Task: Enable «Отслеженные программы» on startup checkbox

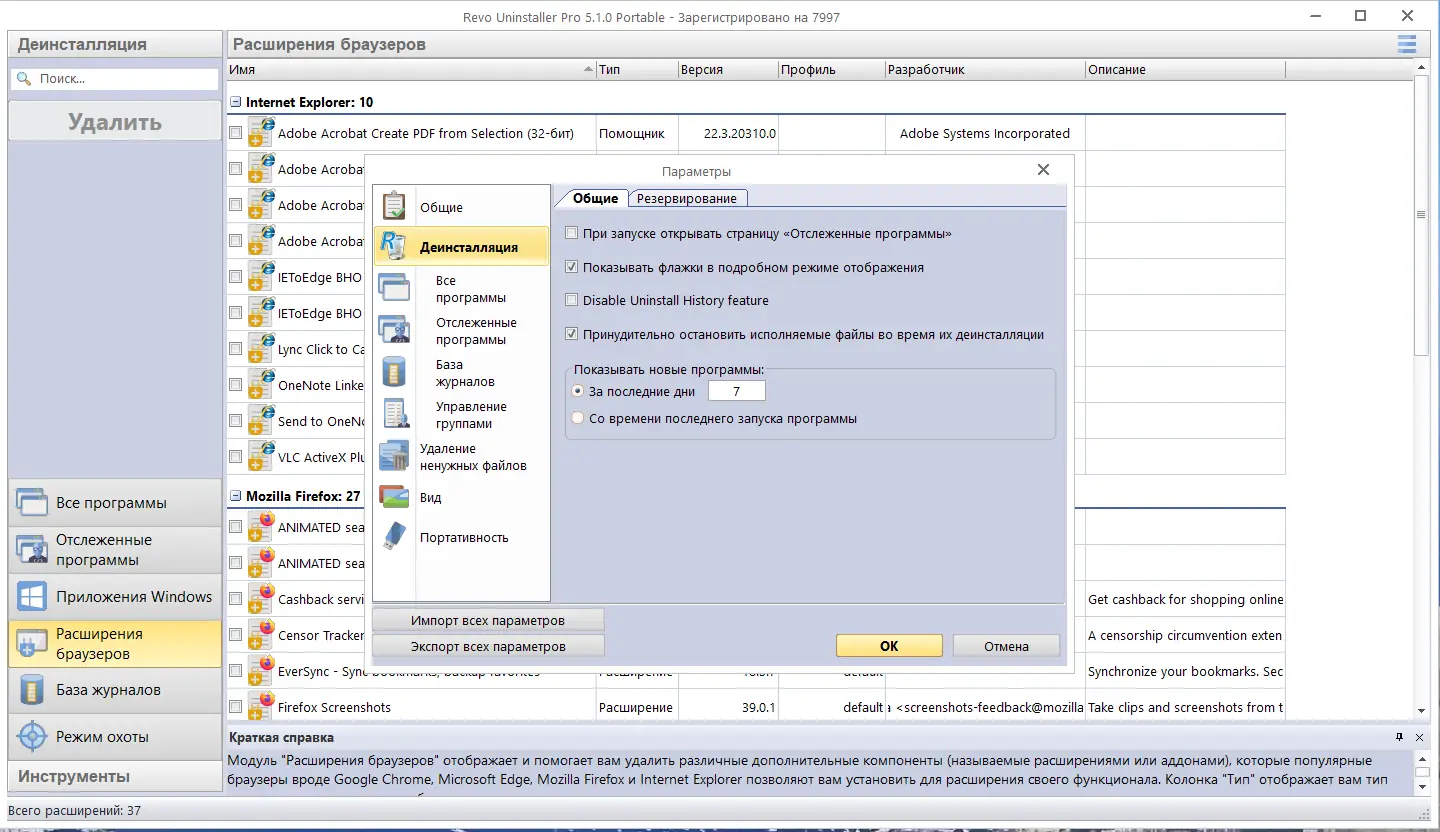Action: (572, 233)
